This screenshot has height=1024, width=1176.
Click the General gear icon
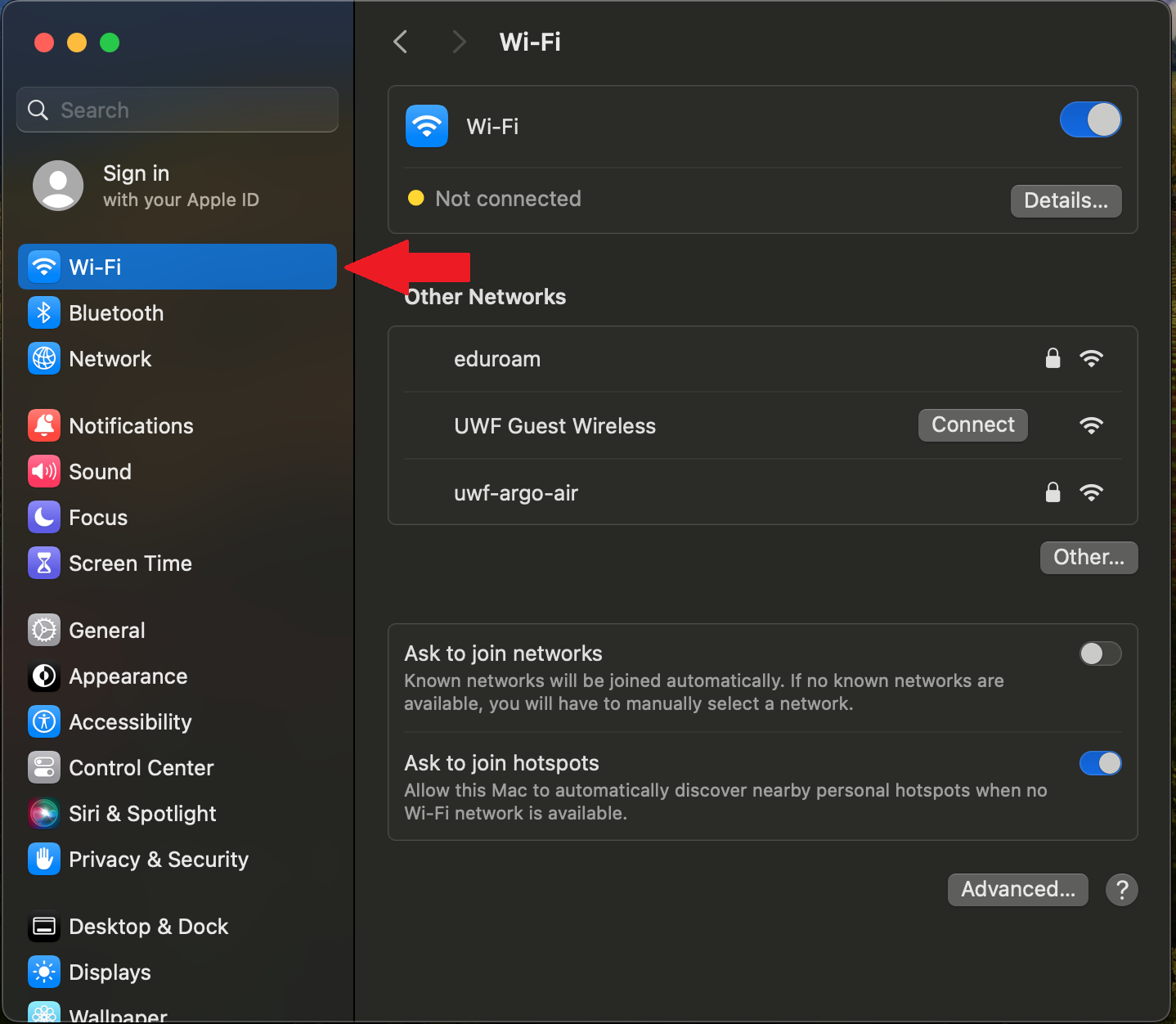tap(44, 630)
